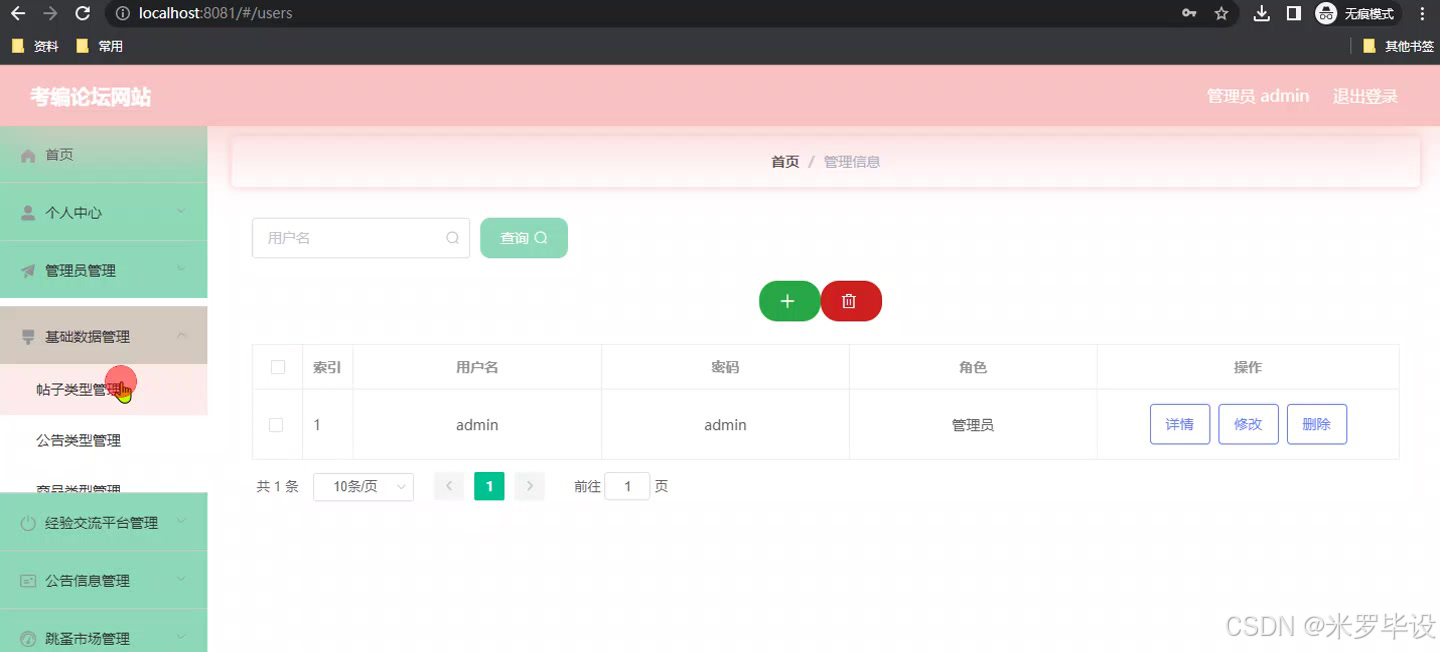Click the icon beside 基础数据管理

point(28,337)
